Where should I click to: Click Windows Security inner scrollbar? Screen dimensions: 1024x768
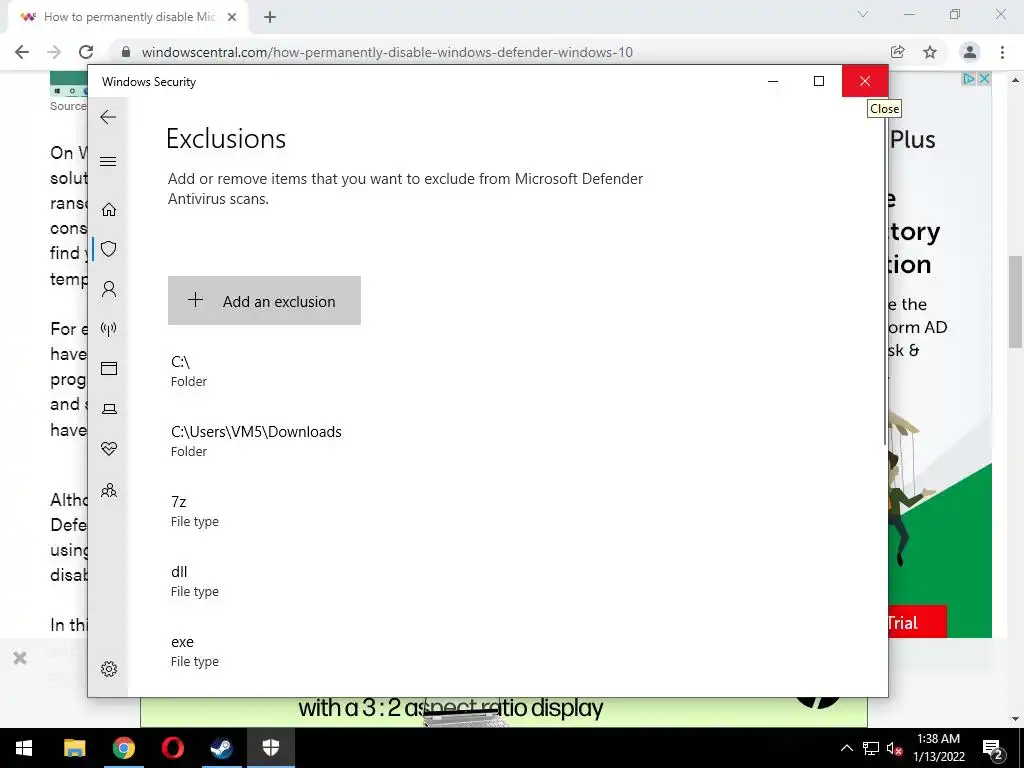[886, 282]
